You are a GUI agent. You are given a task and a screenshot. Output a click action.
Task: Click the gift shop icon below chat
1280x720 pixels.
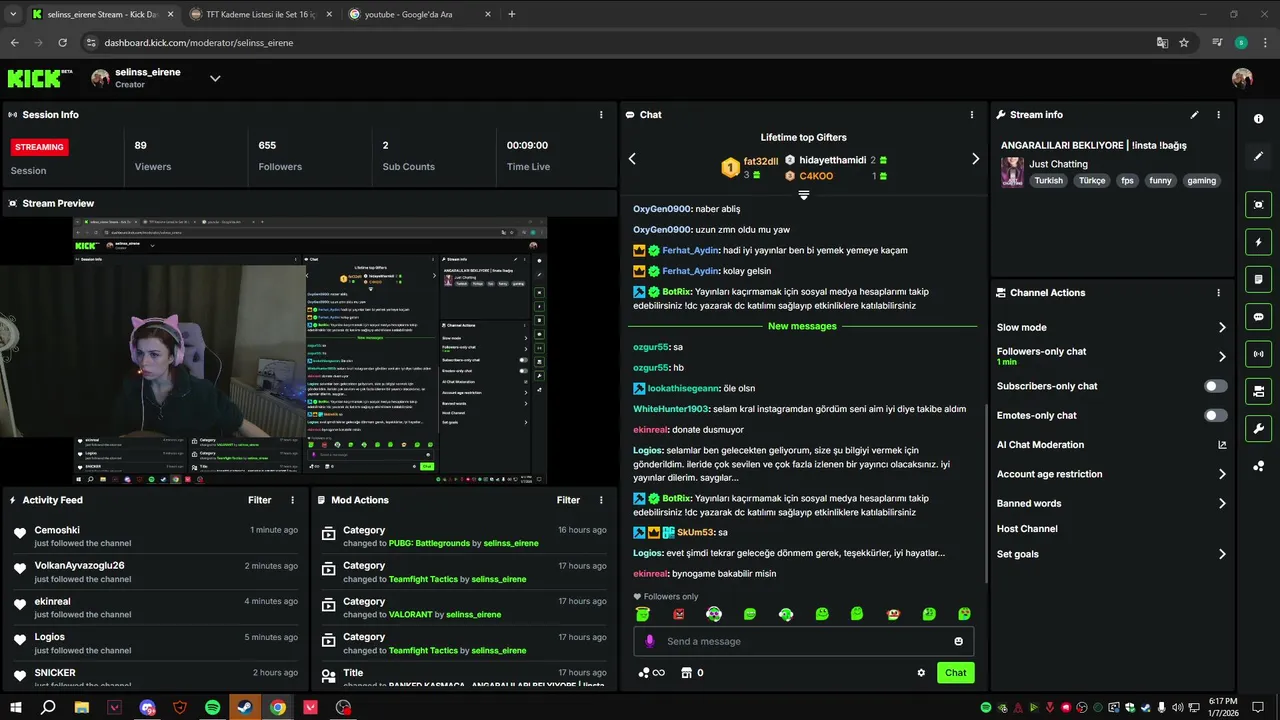click(x=686, y=673)
